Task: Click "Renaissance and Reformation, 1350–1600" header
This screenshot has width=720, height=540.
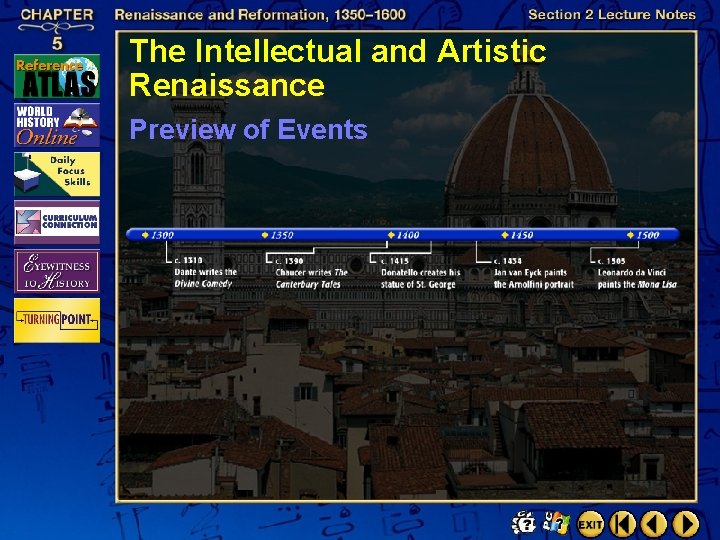Action: [x=260, y=15]
